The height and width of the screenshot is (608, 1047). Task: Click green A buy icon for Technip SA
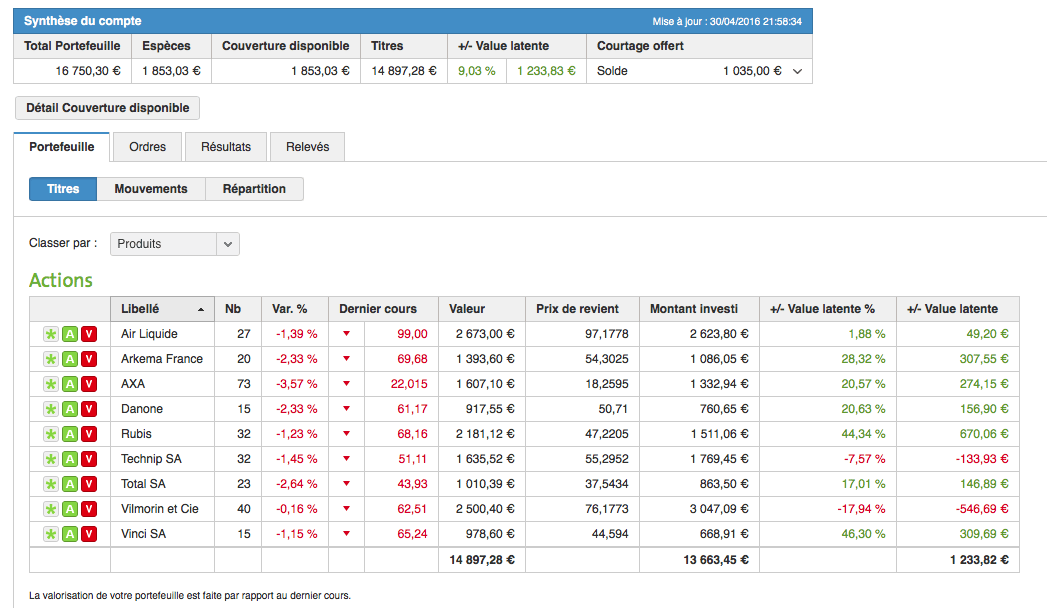pyautogui.click(x=70, y=459)
